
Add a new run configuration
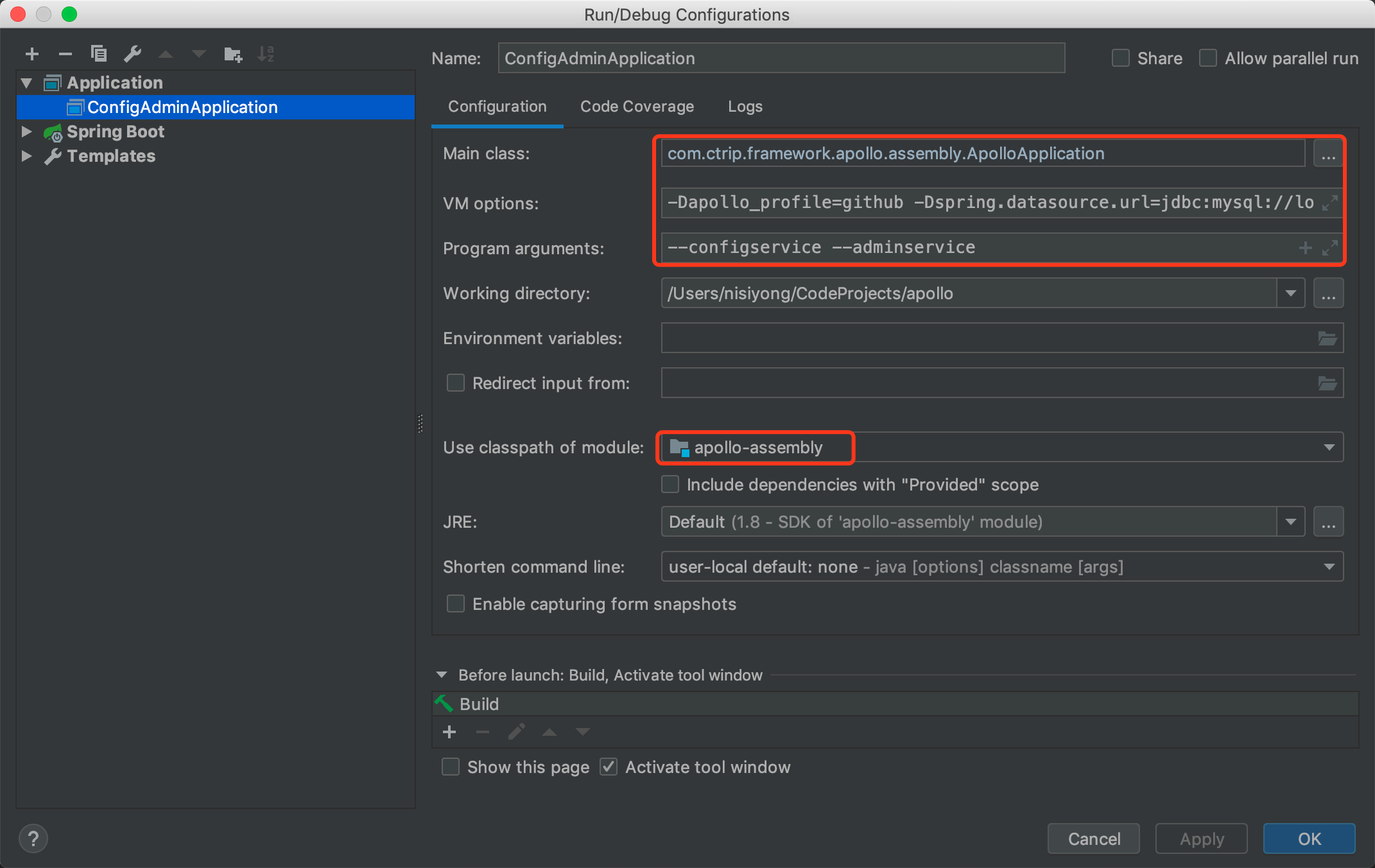pyautogui.click(x=31, y=54)
